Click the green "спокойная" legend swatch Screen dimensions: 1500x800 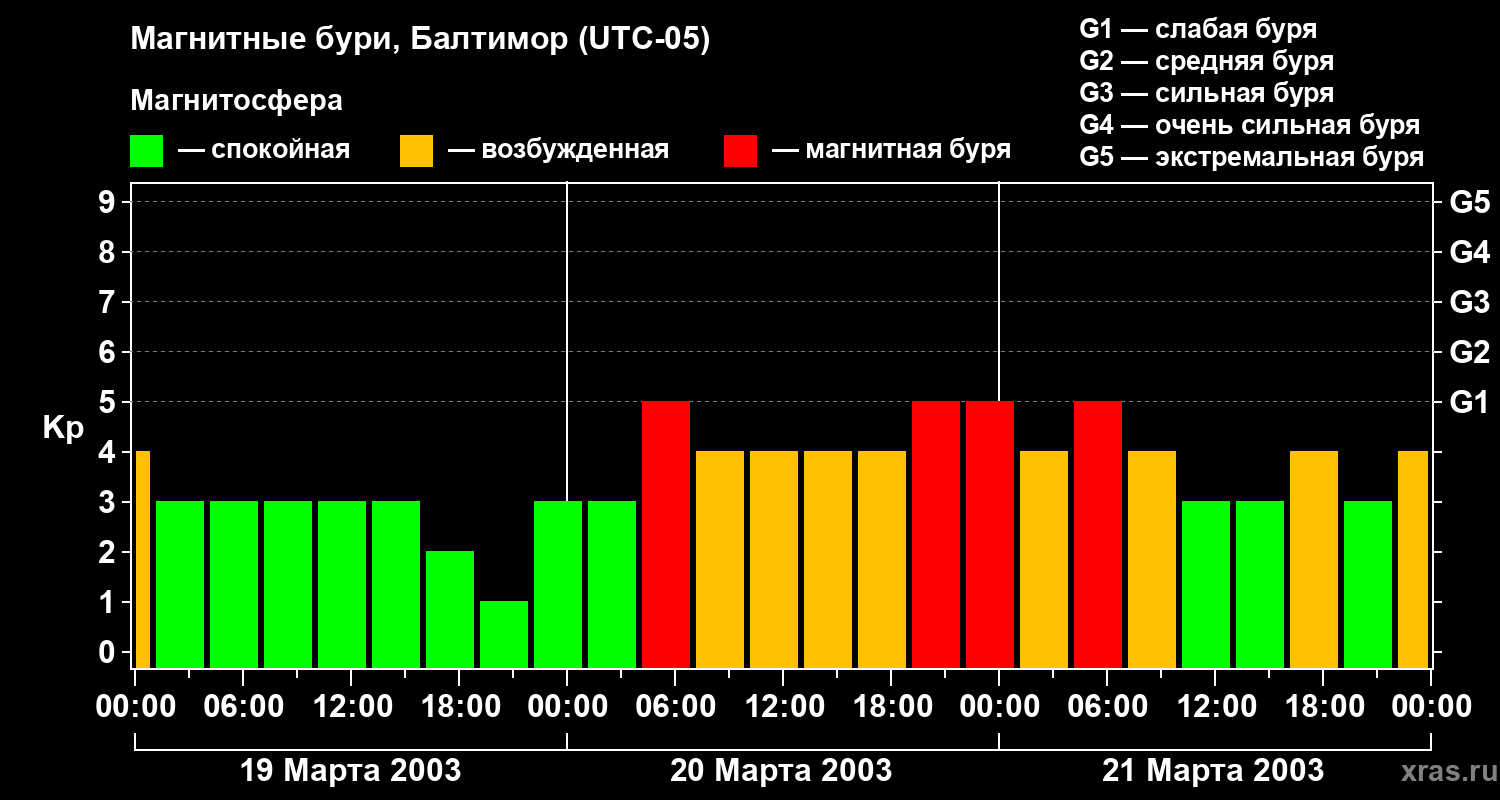point(146,151)
